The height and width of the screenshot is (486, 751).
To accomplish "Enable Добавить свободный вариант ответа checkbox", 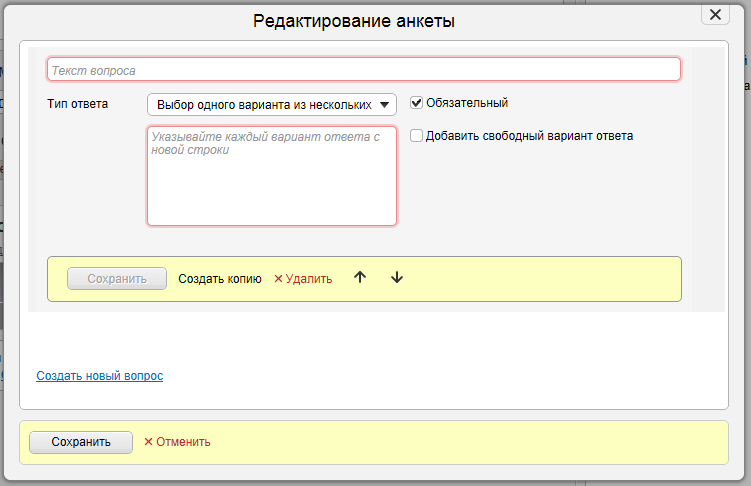I will point(417,136).
